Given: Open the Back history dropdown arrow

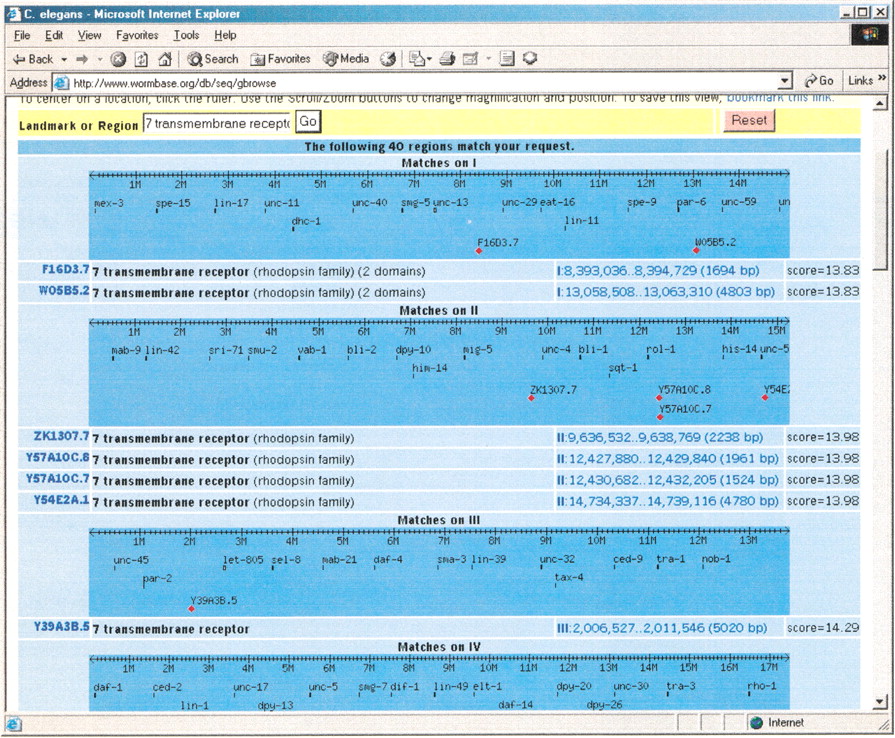Looking at the screenshot, I should coord(64,59).
